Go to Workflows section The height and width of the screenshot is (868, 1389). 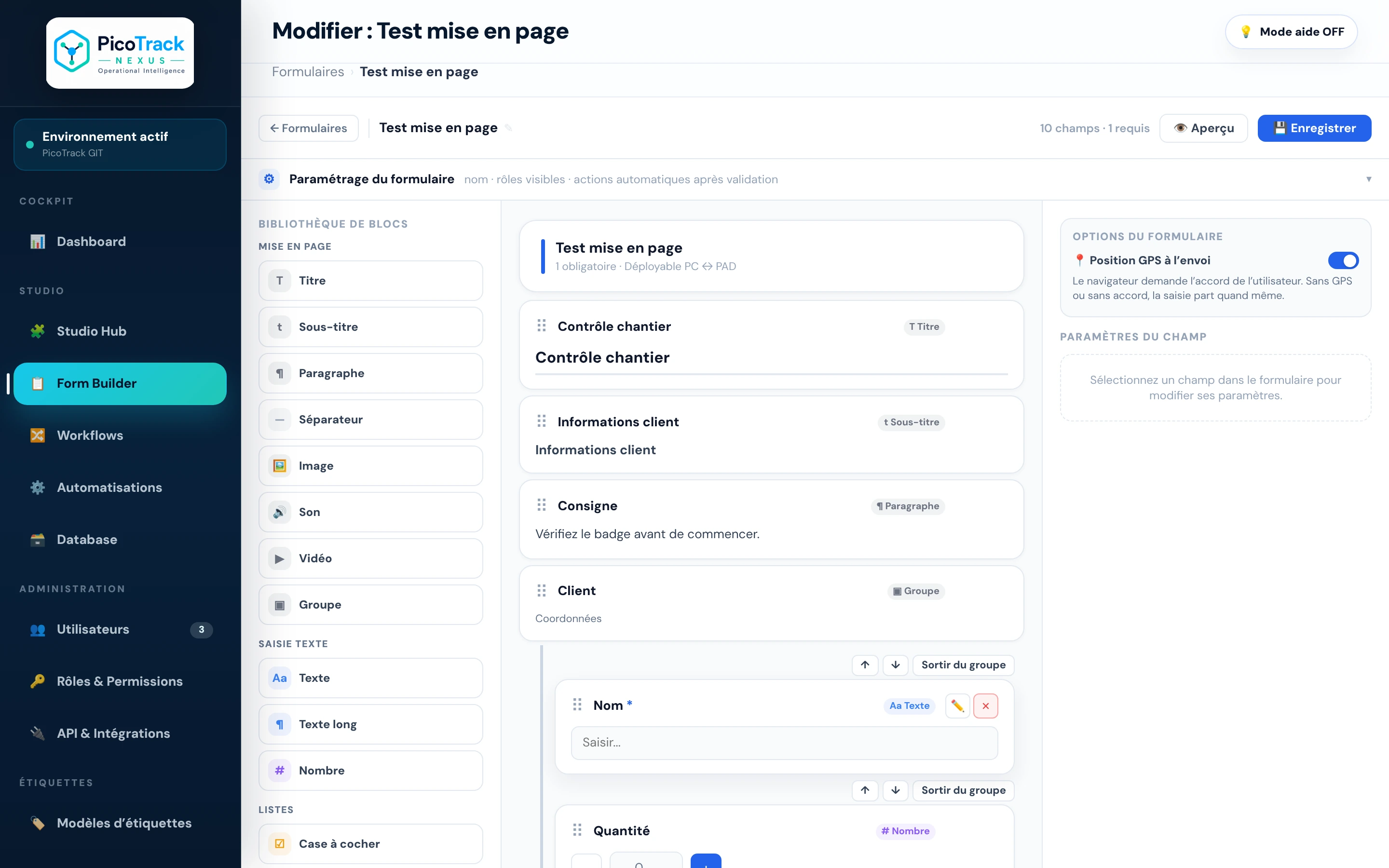tap(120, 435)
